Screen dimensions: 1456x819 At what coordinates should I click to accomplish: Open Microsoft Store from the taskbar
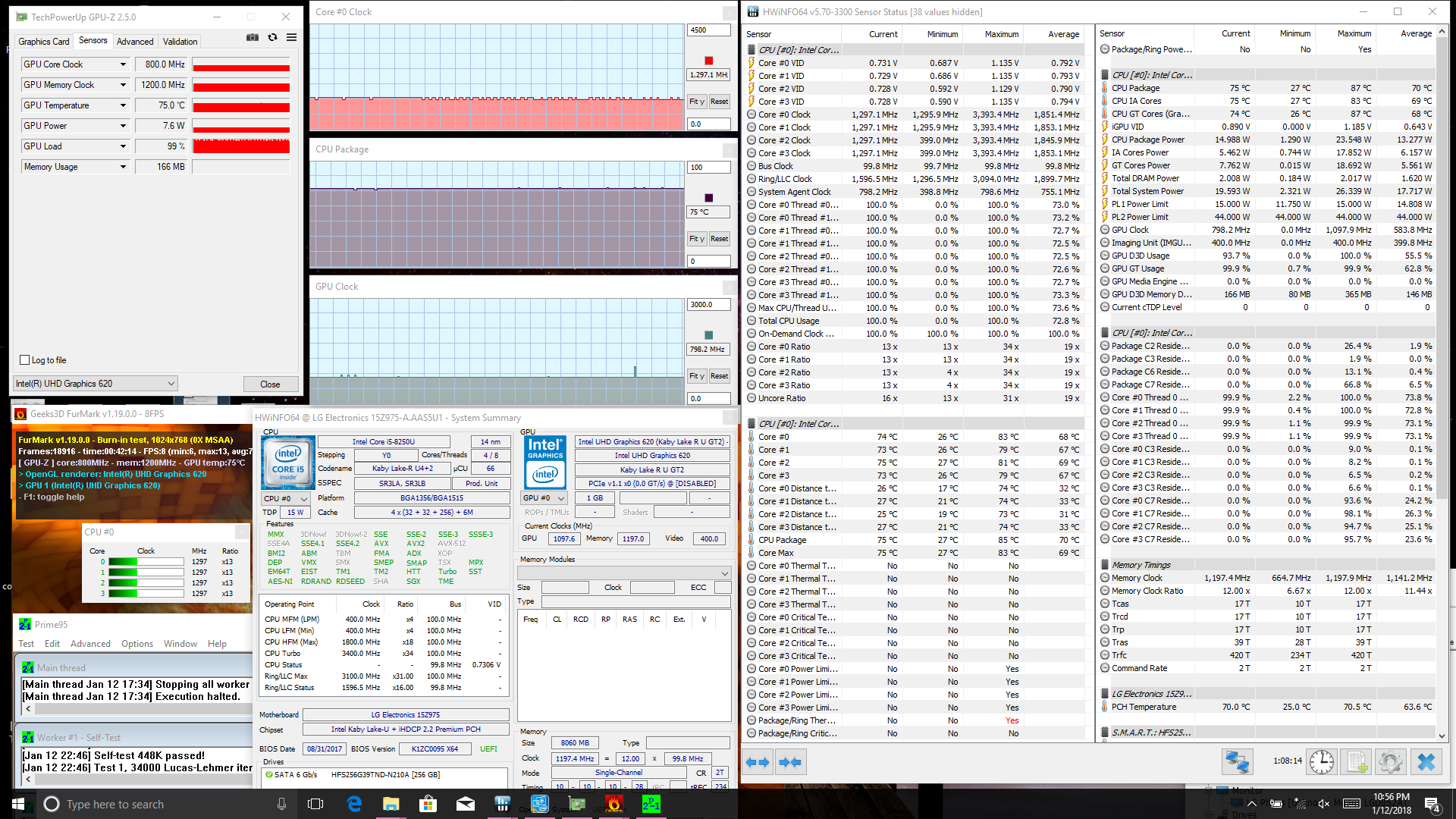coord(428,804)
